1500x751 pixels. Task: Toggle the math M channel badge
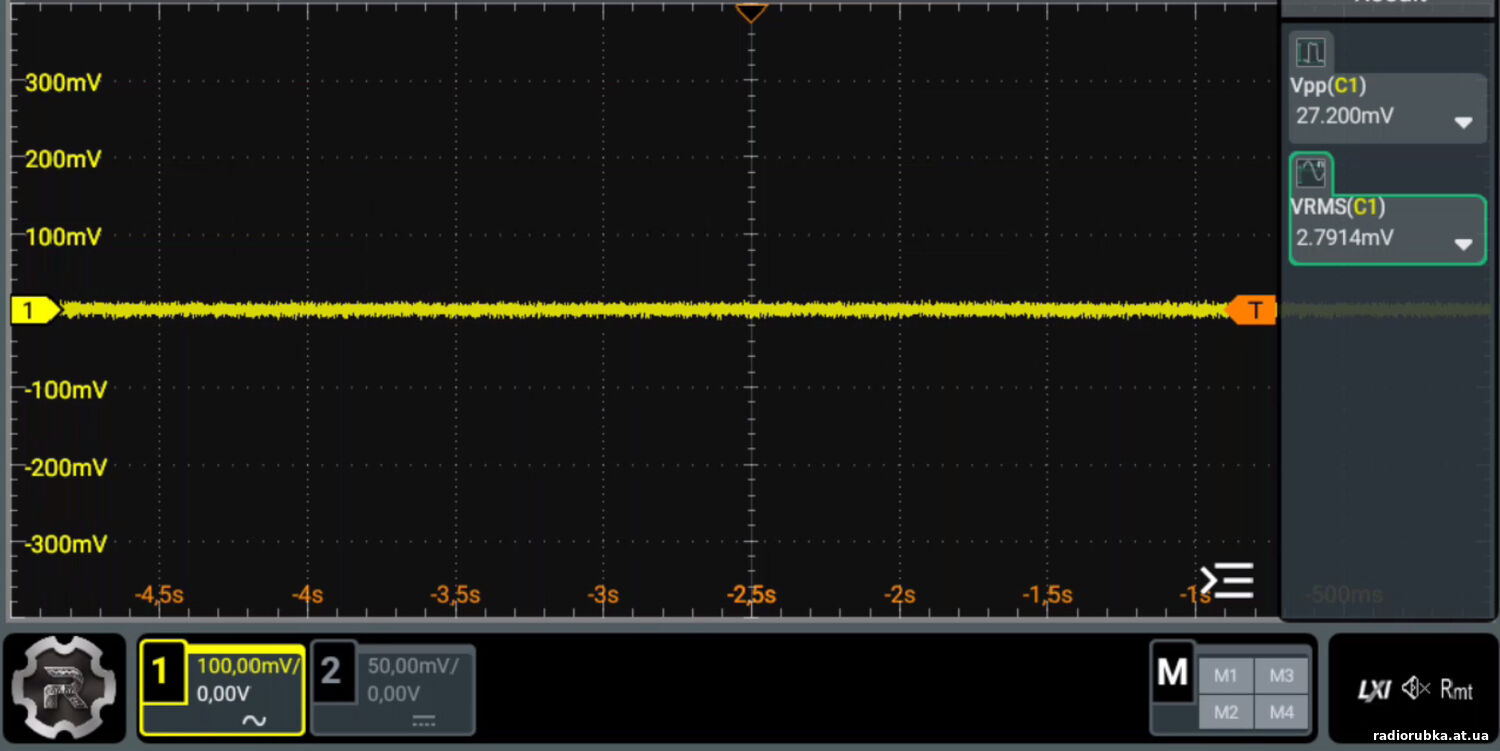point(1172,673)
